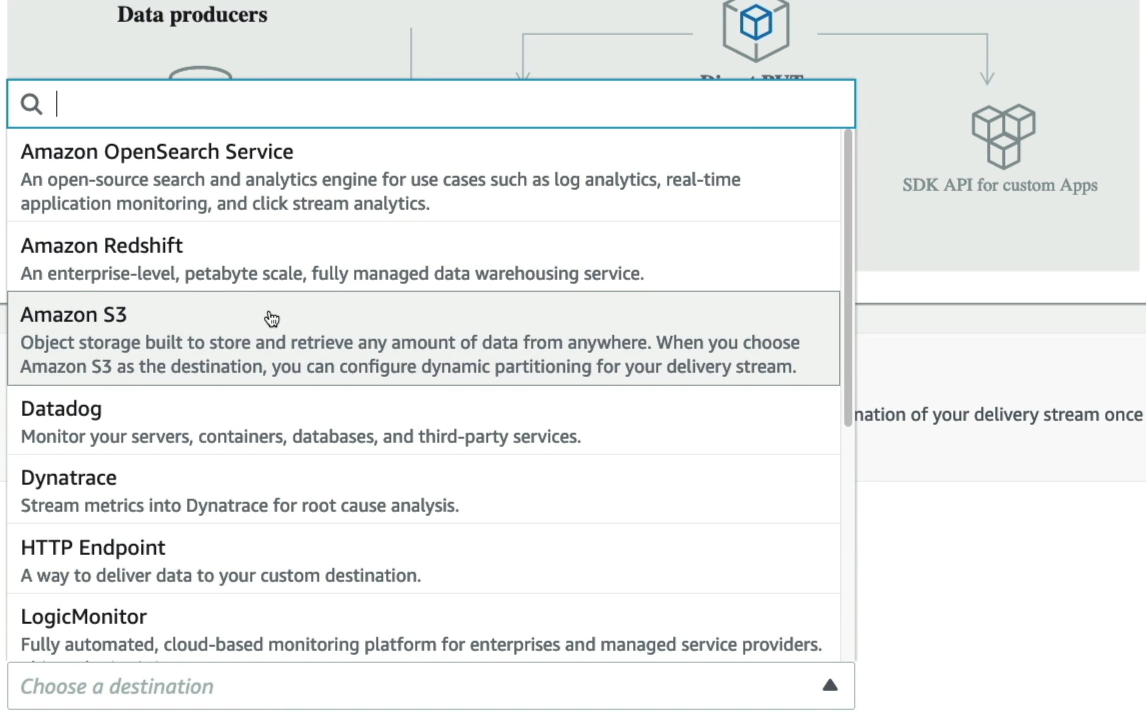The height and width of the screenshot is (717, 1146).
Task: Click the magnifier search icon
Action: [31, 105]
